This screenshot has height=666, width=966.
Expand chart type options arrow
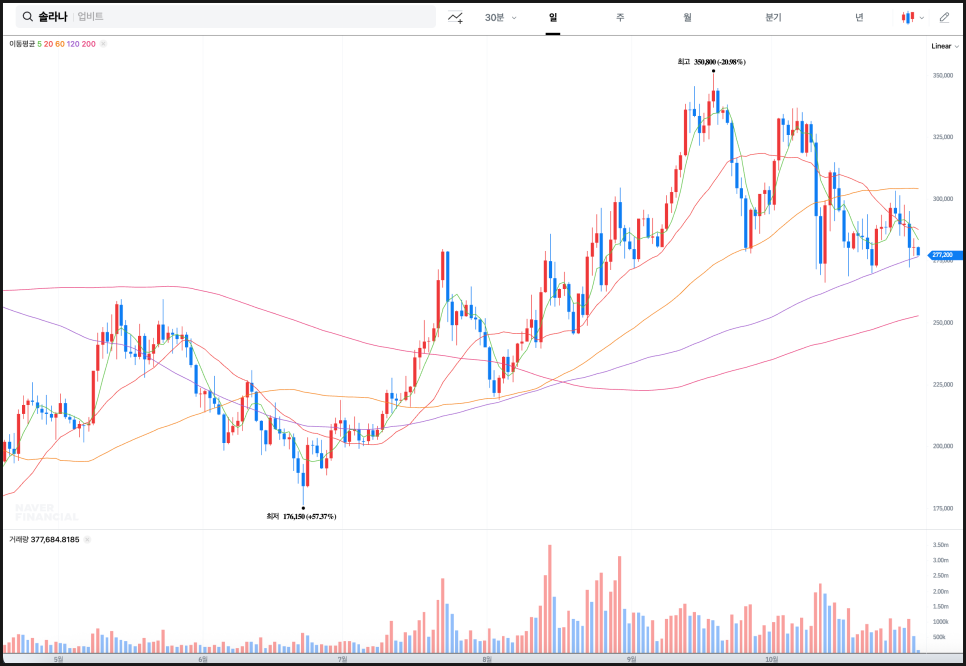[x=921, y=18]
